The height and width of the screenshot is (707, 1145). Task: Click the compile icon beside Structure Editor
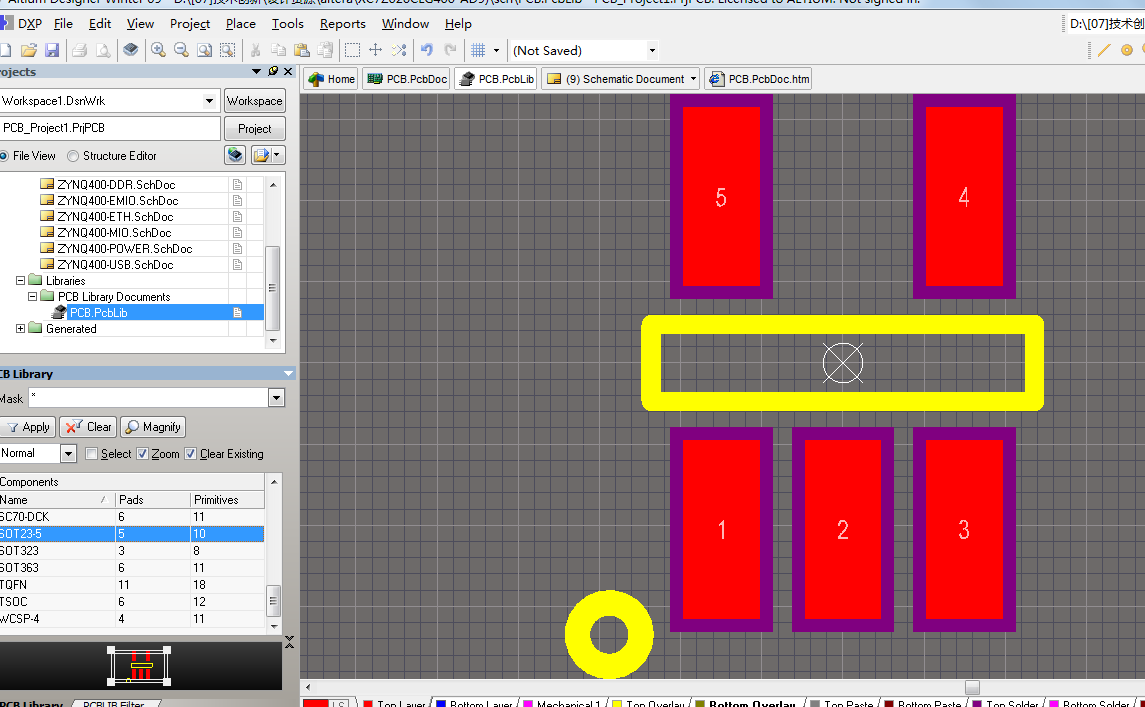pos(235,155)
